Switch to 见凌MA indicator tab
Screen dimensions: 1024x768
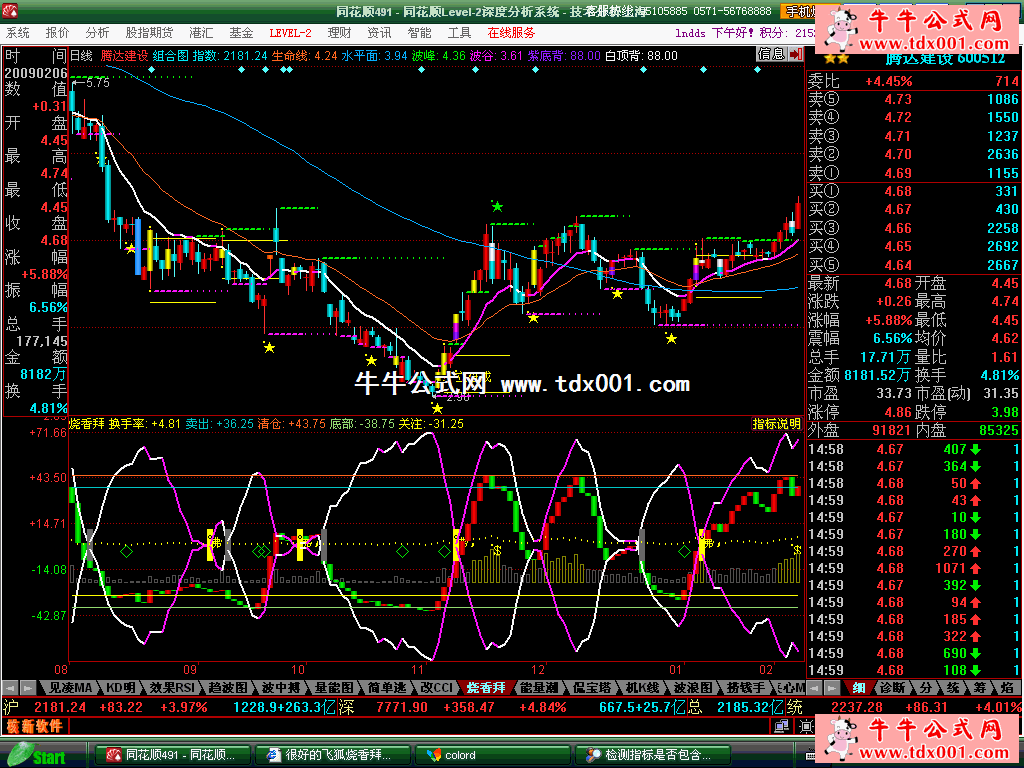[69, 688]
